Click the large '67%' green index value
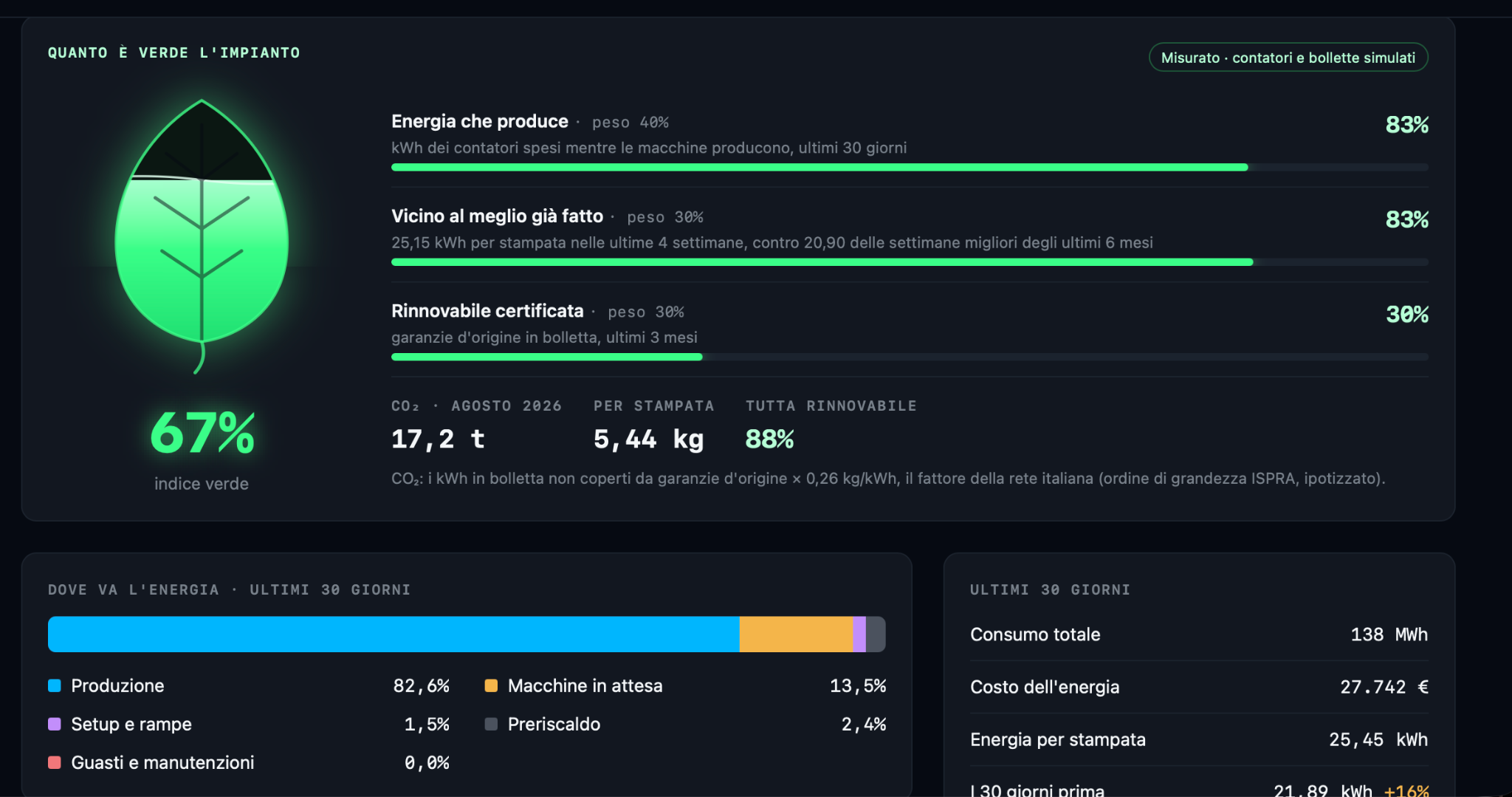 pos(202,433)
